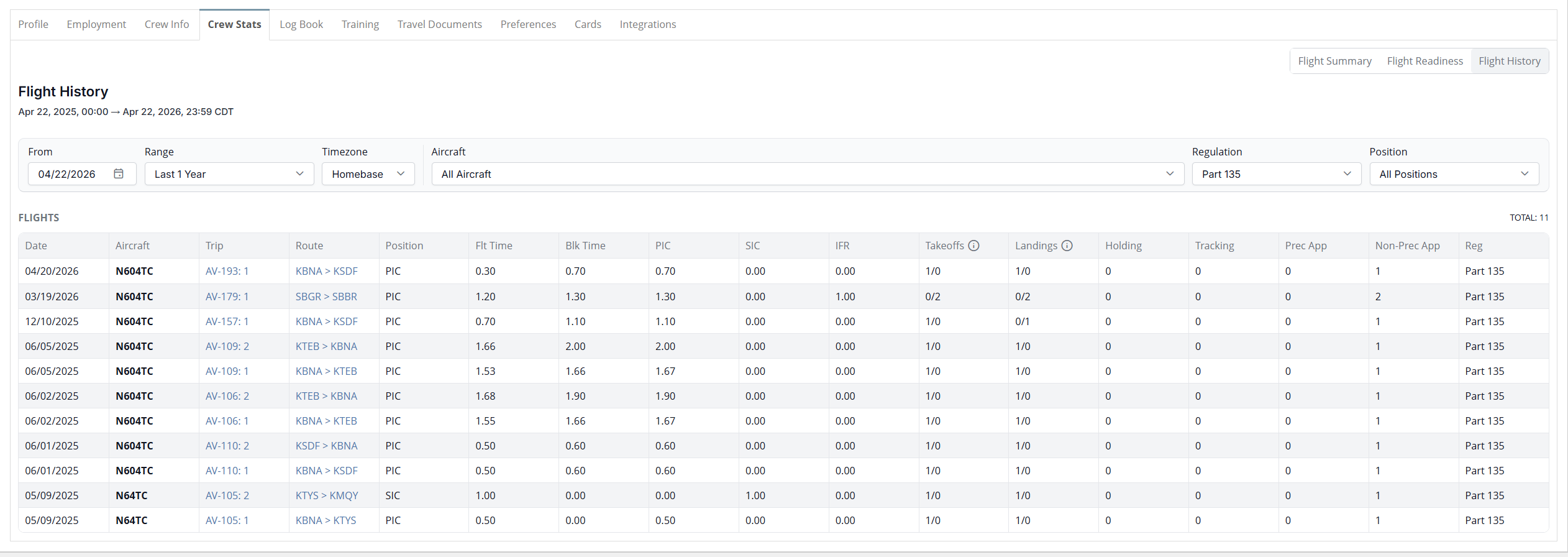The height and width of the screenshot is (557, 1568).
Task: Open trip link AV-105: 2
Action: (x=227, y=495)
